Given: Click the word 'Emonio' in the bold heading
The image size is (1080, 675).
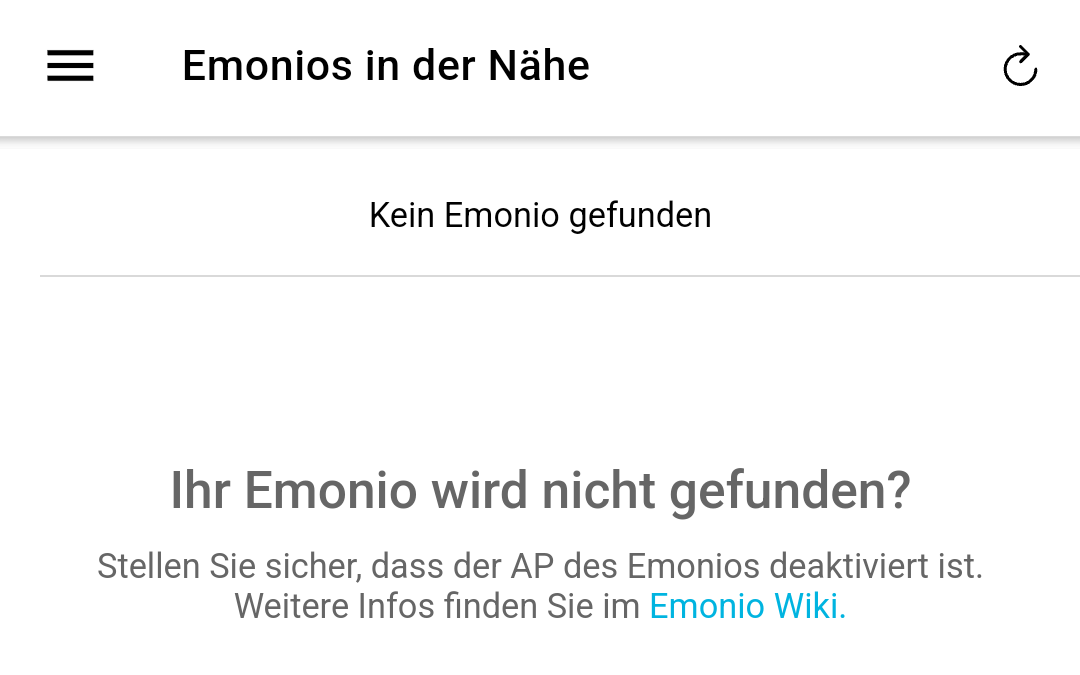Looking at the screenshot, I should [x=331, y=490].
